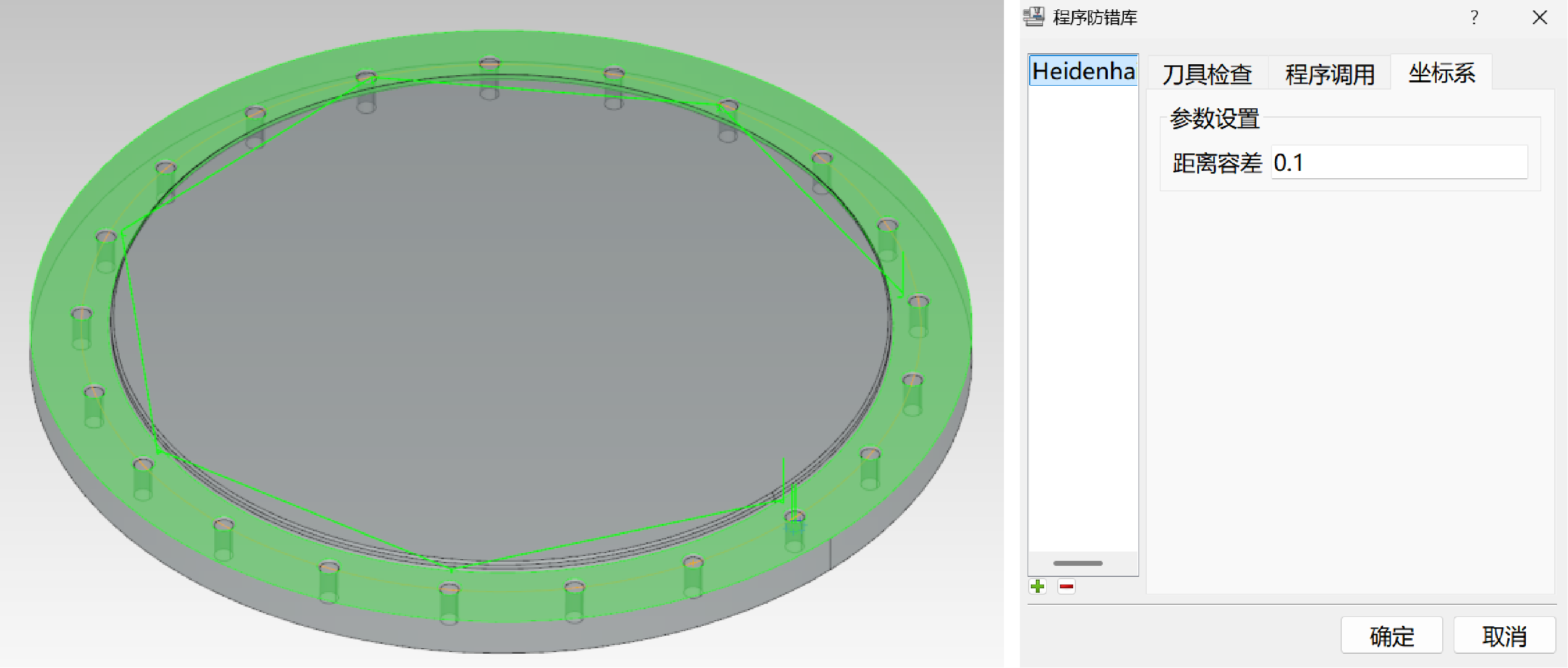Viewport: 1568px width, 668px height.
Task: Pick the top-center bolt hole on the flange
Action: pos(489,63)
